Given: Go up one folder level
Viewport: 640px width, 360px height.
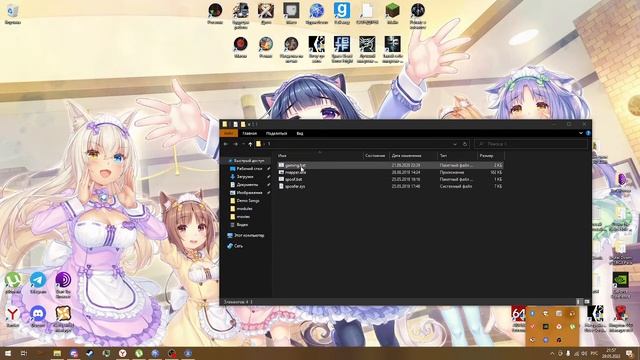Looking at the screenshot, I should click(250, 144).
